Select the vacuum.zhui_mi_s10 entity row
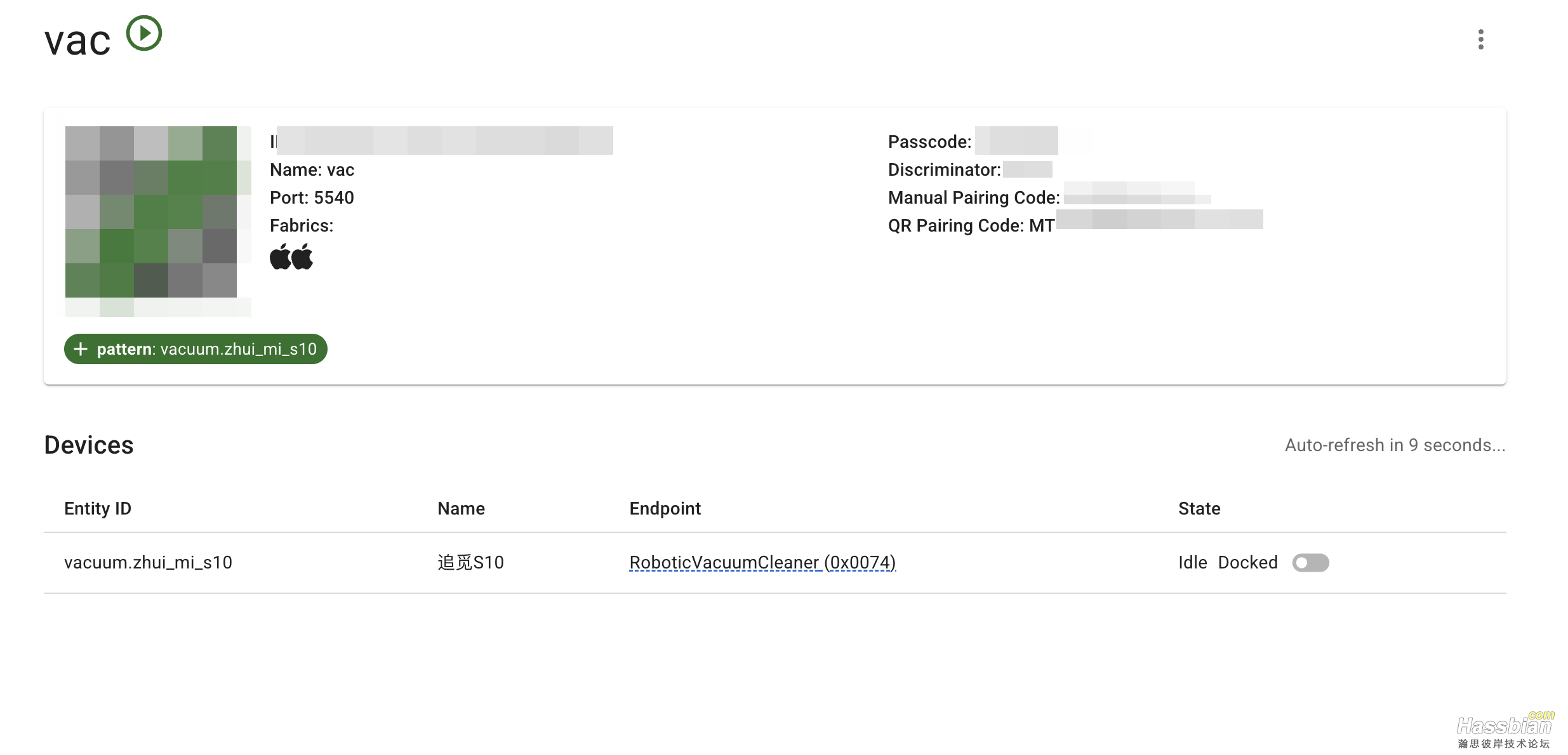Image resolution: width=1568 pixels, height=755 pixels. (x=774, y=563)
